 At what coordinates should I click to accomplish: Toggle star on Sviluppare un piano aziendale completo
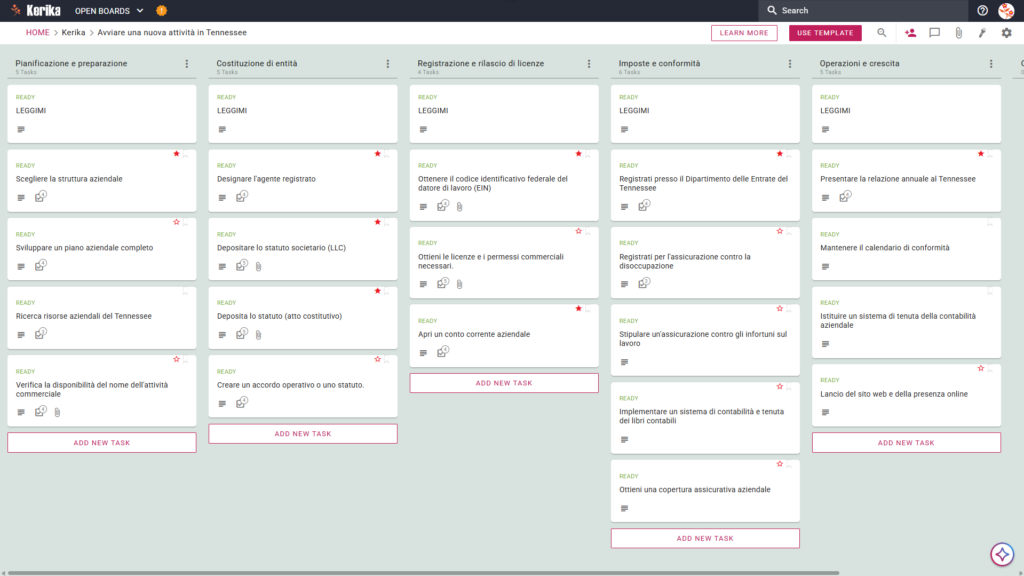(x=176, y=223)
